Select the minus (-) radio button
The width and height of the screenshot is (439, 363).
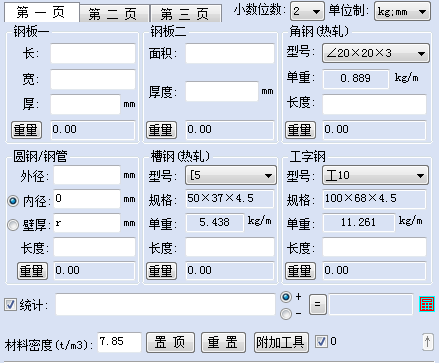(x=286, y=314)
